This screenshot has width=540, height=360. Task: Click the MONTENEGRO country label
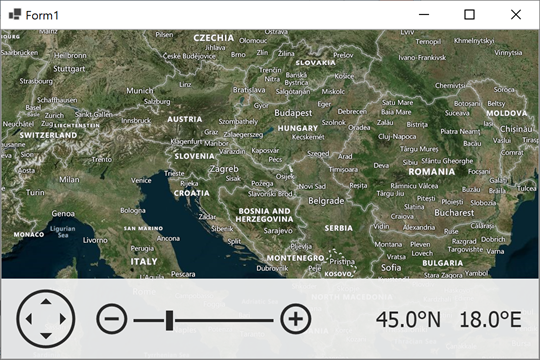[x=295, y=258]
